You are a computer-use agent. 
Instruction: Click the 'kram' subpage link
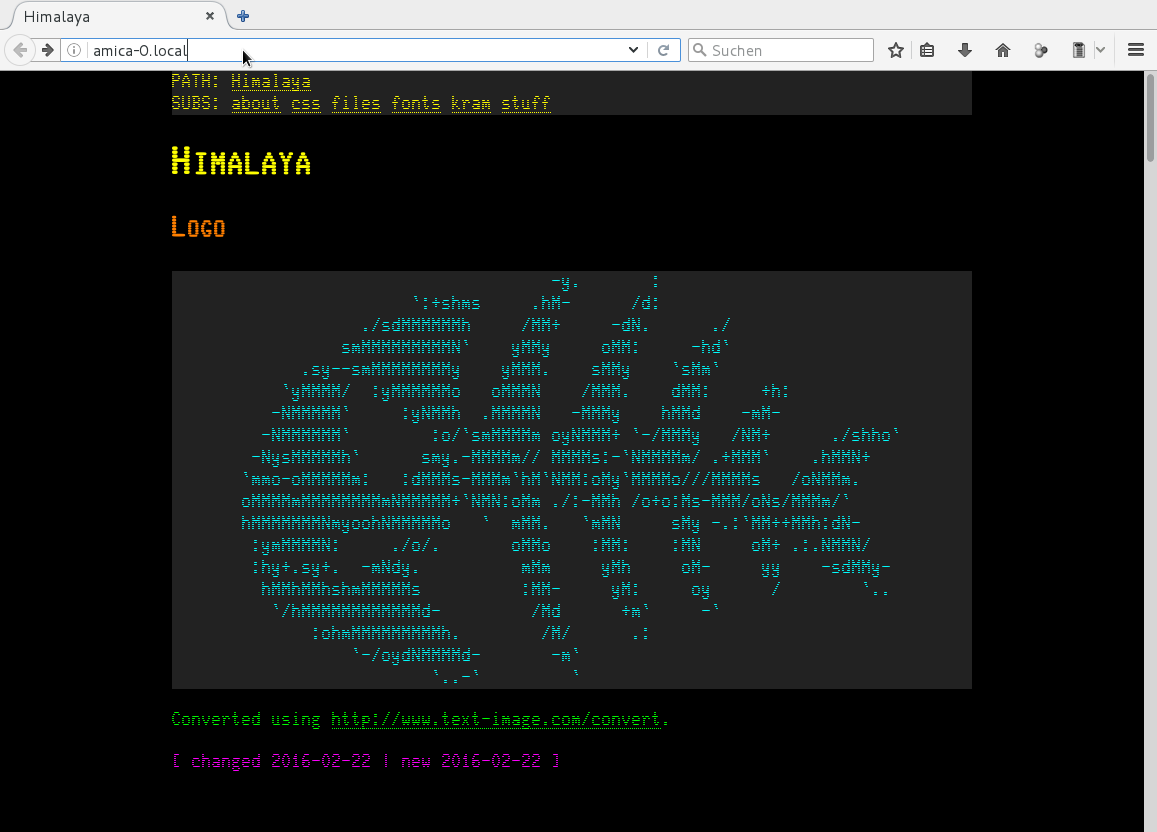[471, 103]
